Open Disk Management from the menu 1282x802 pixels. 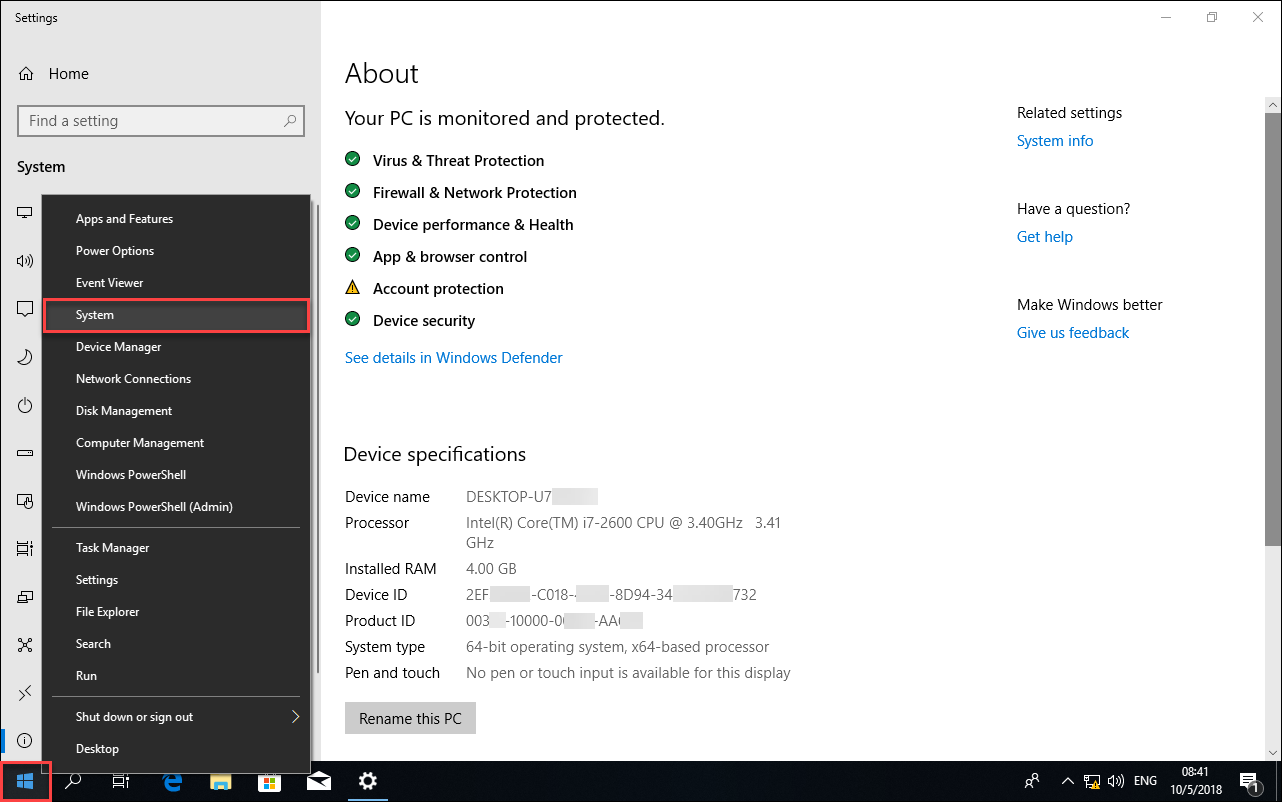point(176,411)
